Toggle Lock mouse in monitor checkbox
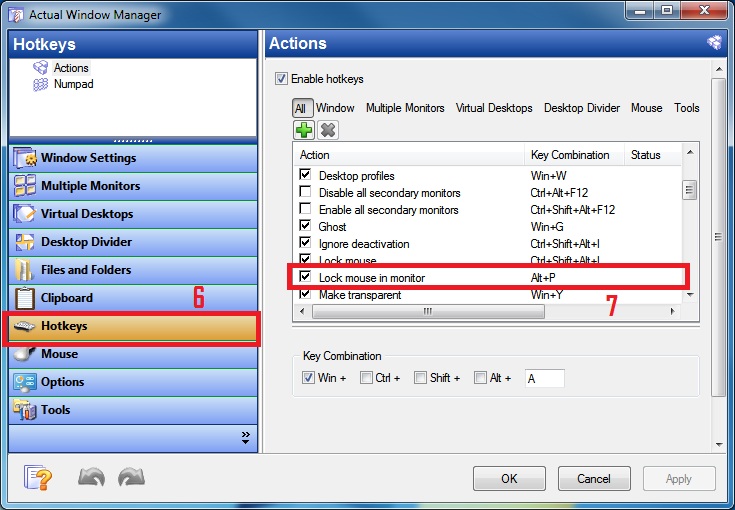This screenshot has height=510, width=735. click(305, 276)
